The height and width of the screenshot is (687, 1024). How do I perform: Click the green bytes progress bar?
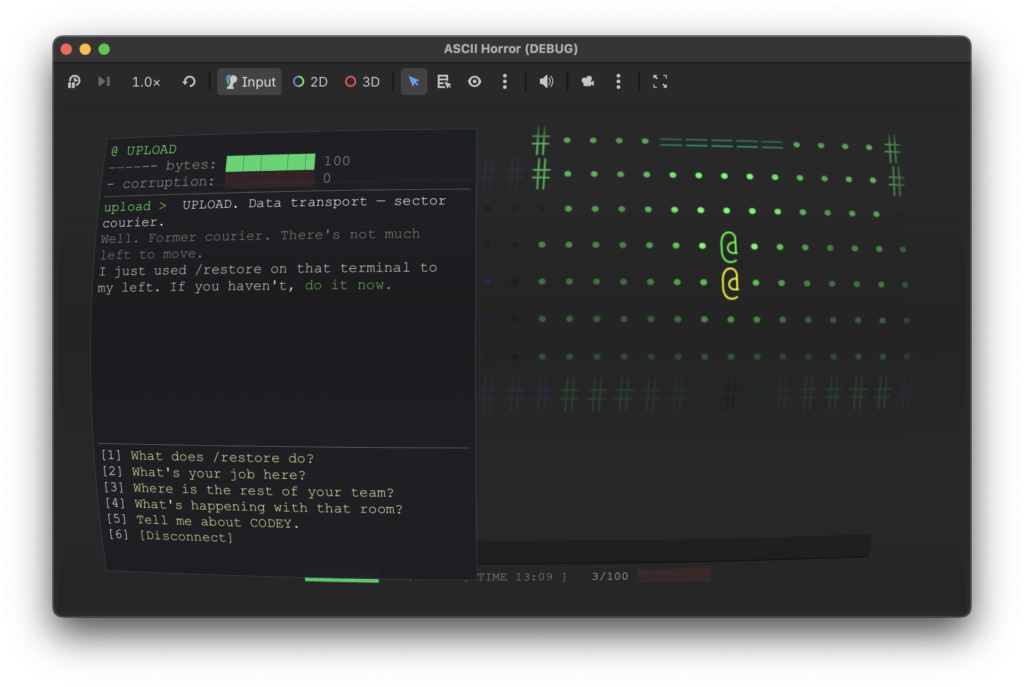[270, 162]
